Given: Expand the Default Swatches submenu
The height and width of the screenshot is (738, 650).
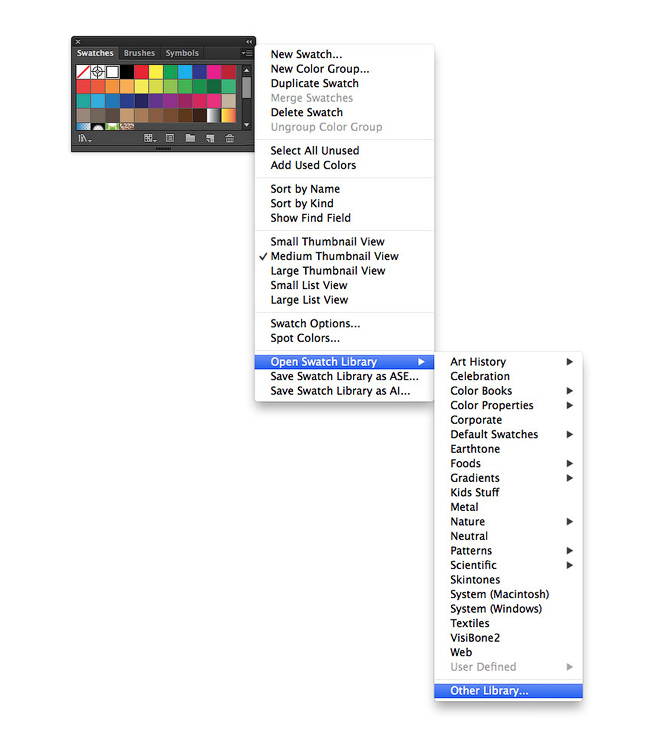Looking at the screenshot, I should 508,434.
